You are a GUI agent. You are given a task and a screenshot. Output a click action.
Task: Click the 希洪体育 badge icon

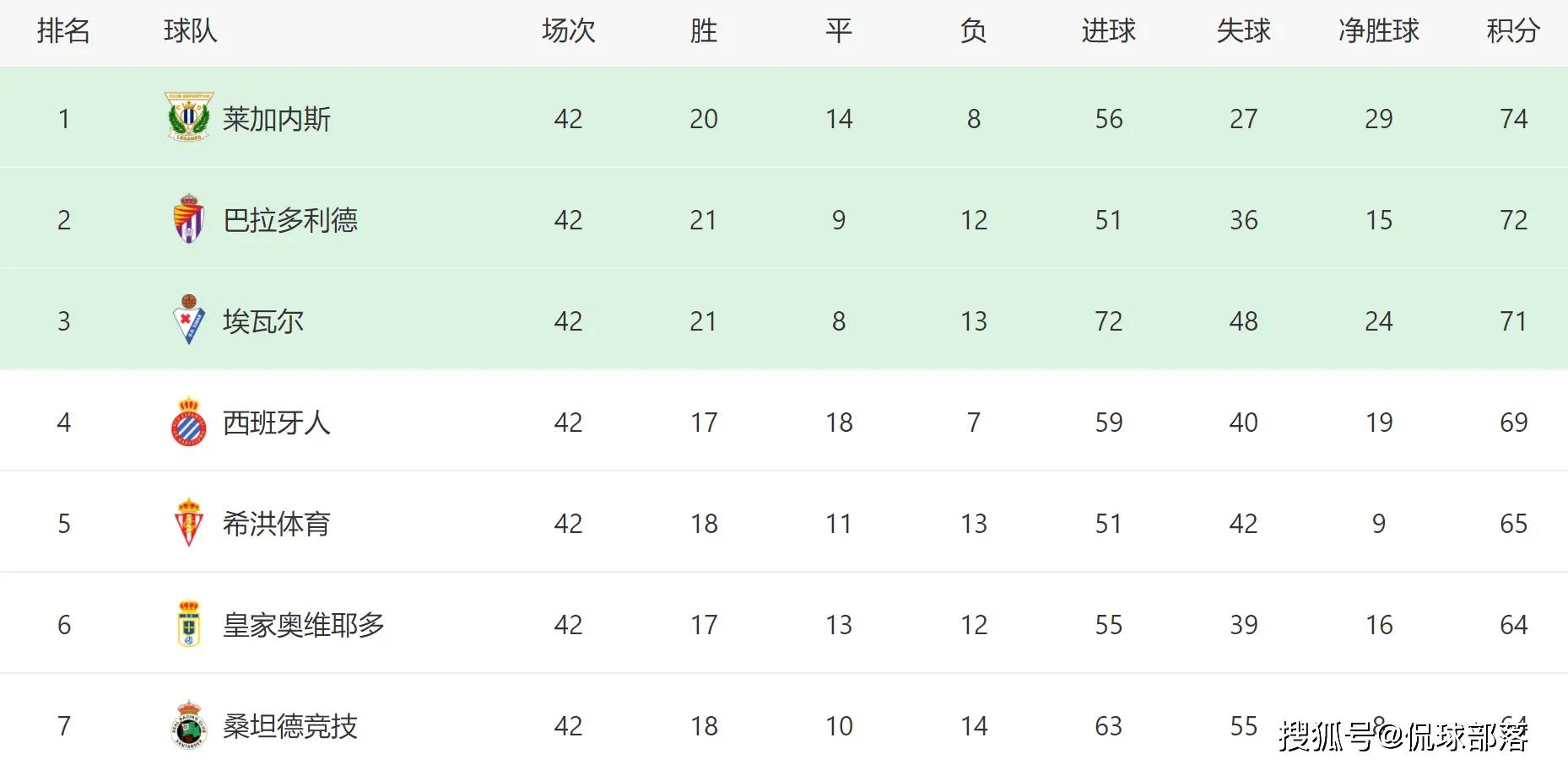pyautogui.click(x=189, y=523)
